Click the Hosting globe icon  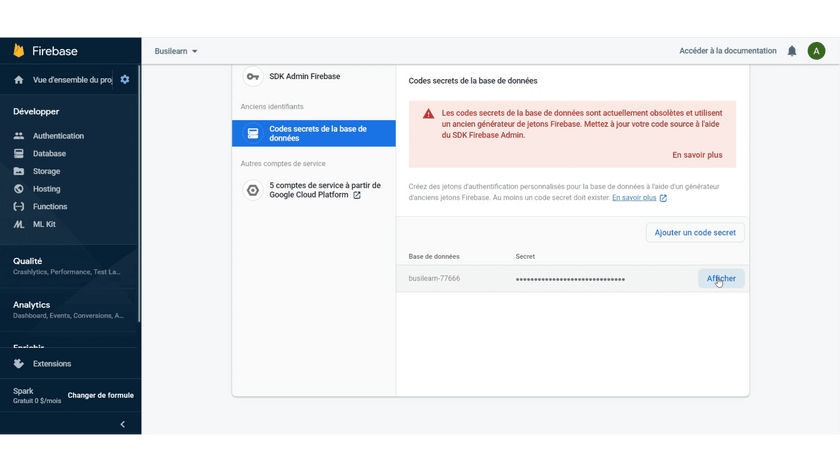tap(19, 189)
